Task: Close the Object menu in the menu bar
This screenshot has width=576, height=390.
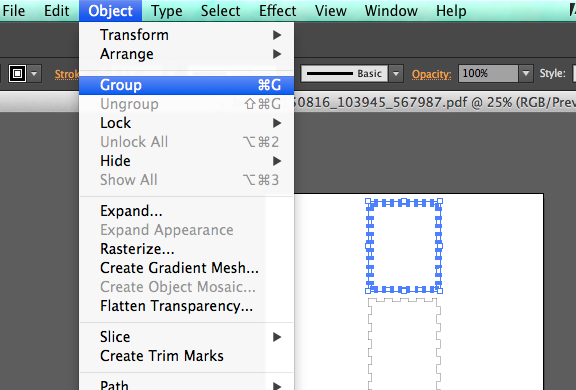Action: coord(110,11)
